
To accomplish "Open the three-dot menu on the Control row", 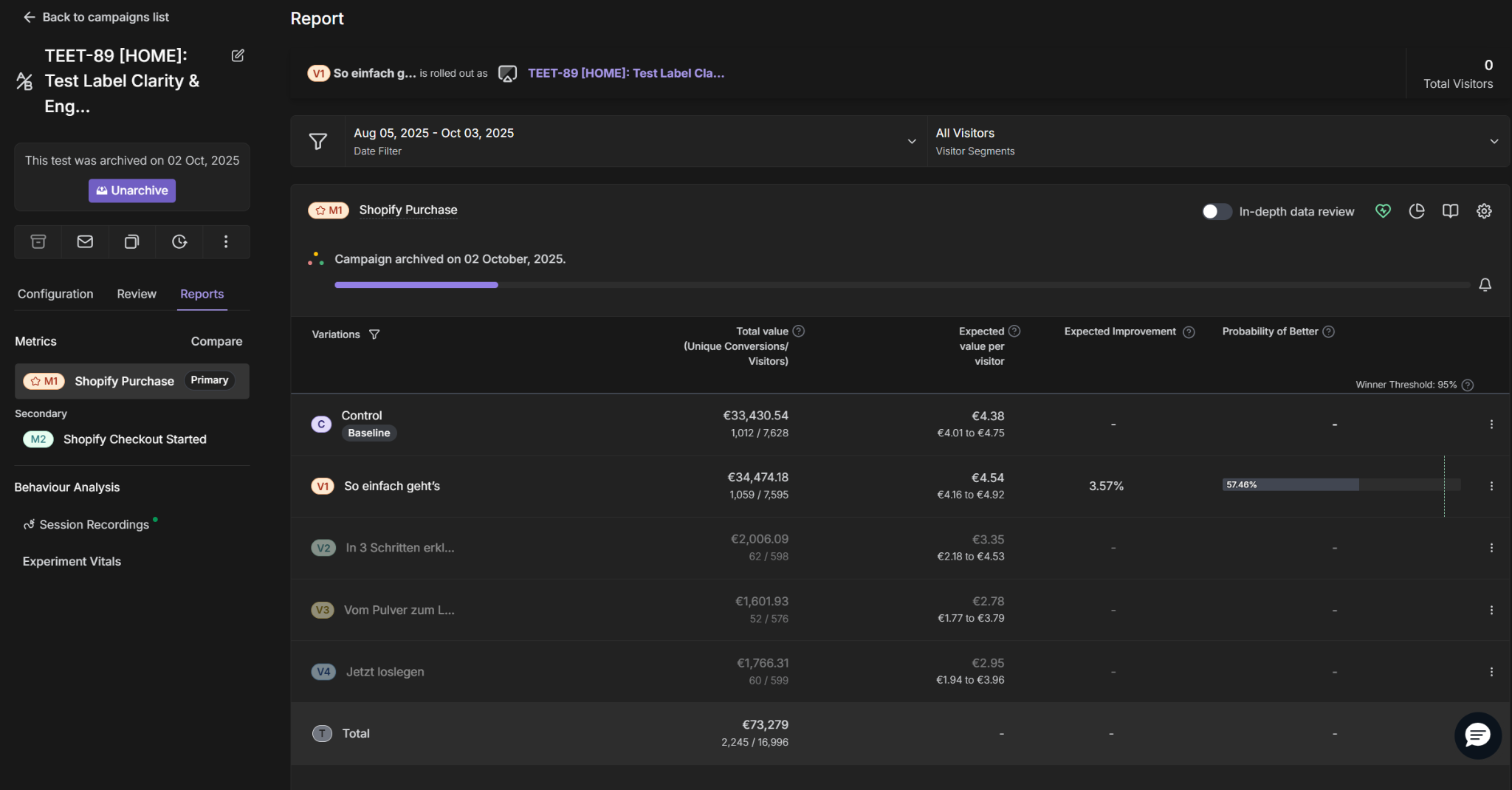I will (x=1493, y=424).
